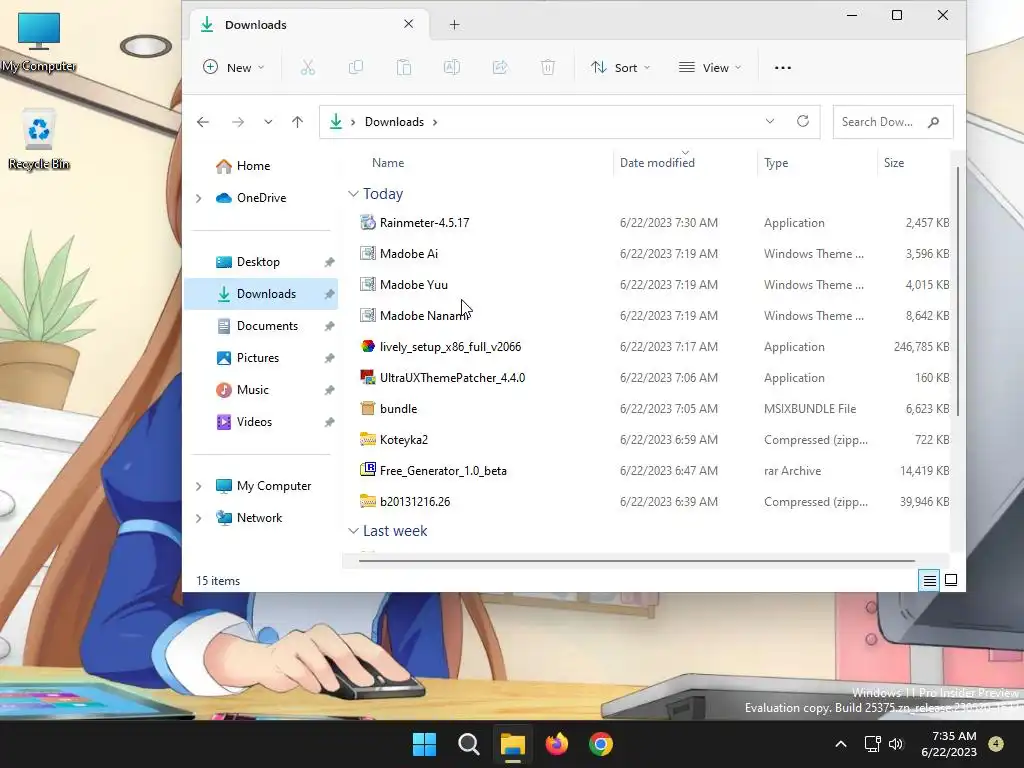The width and height of the screenshot is (1024, 768).
Task: Open the Windows Start menu
Action: point(424,744)
